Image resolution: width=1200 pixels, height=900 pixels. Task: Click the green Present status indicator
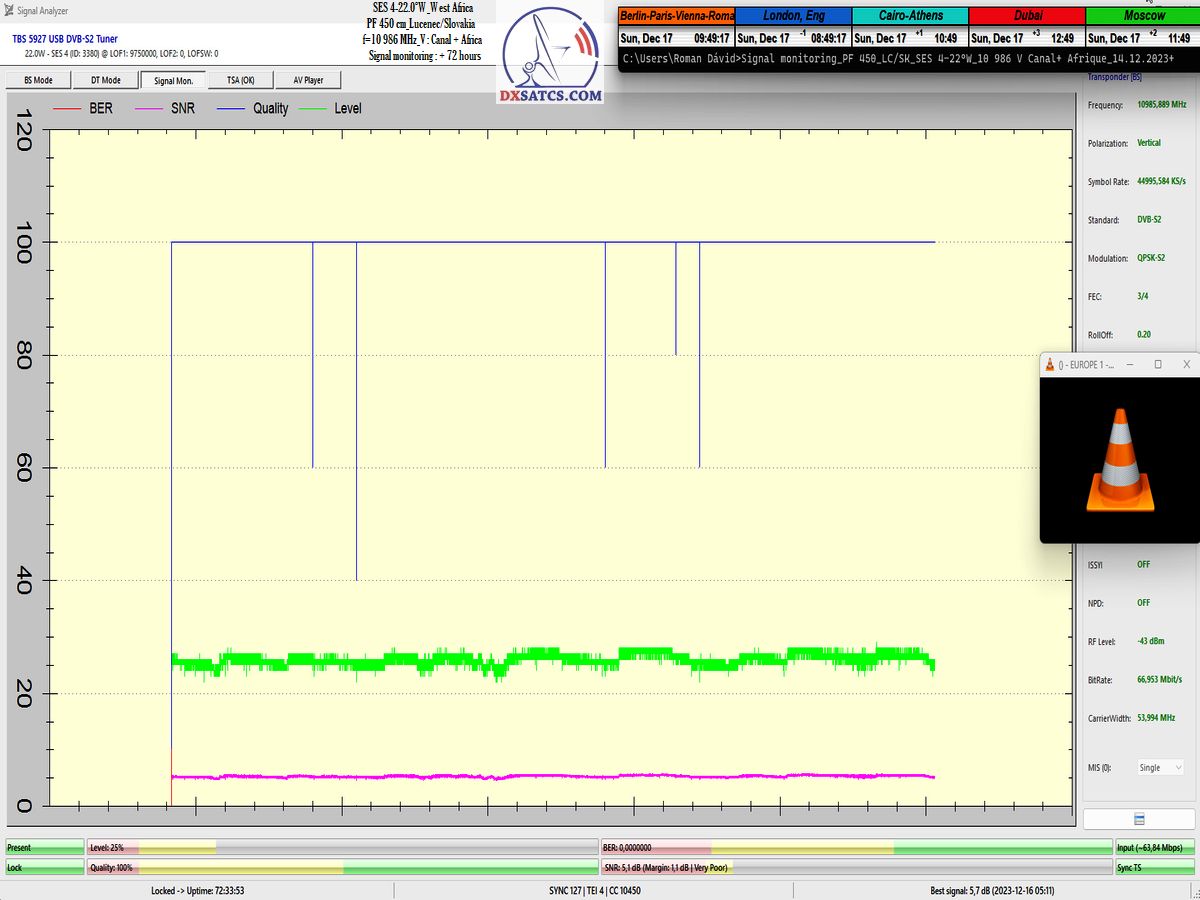tap(44, 848)
